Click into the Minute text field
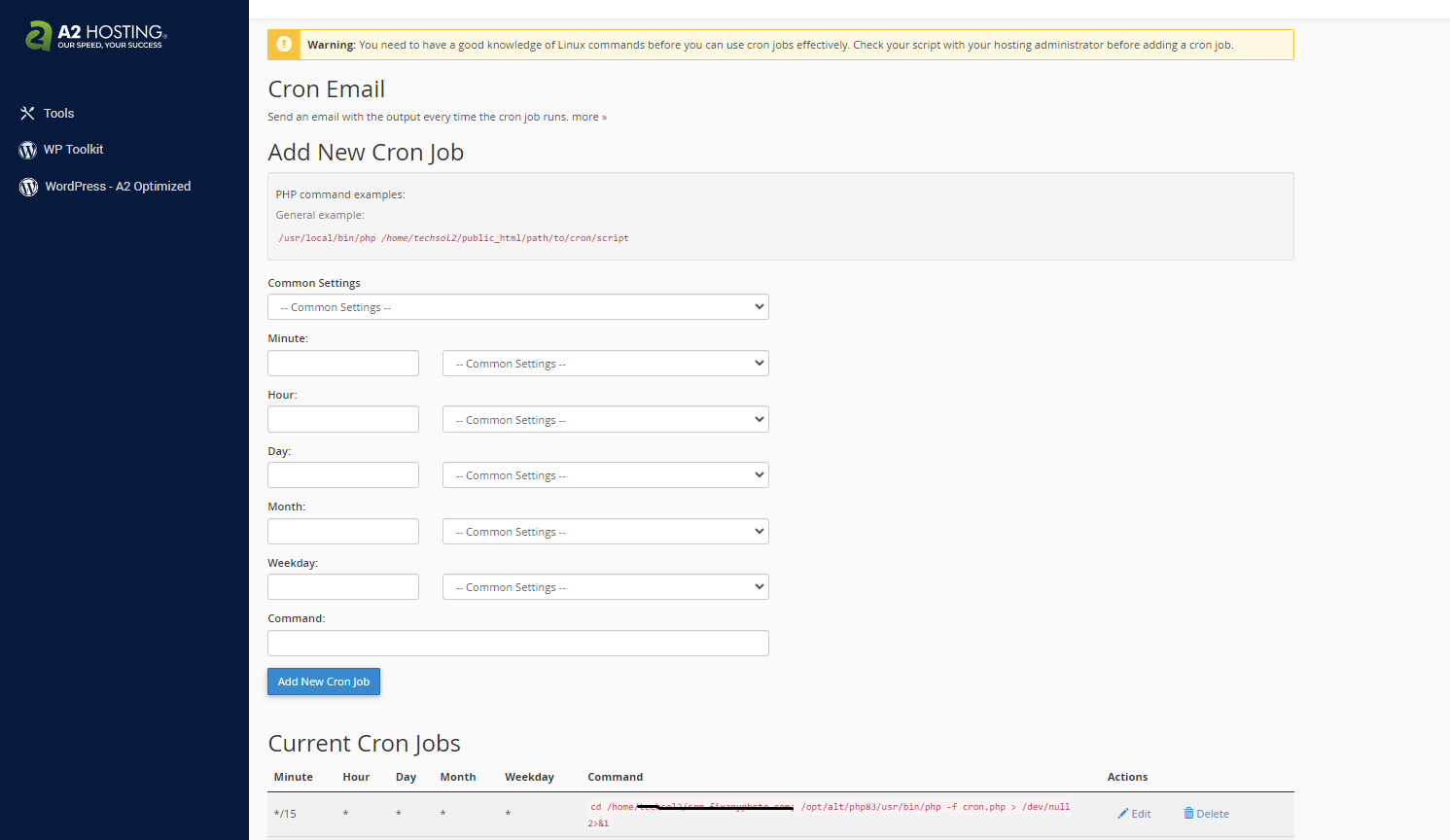This screenshot has height=840, width=1450. [342, 364]
